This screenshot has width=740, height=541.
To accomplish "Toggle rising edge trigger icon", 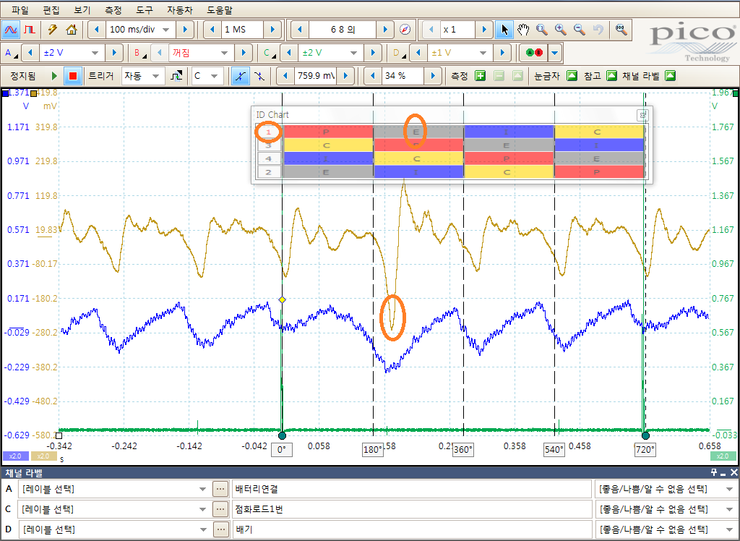I will pos(240,76).
